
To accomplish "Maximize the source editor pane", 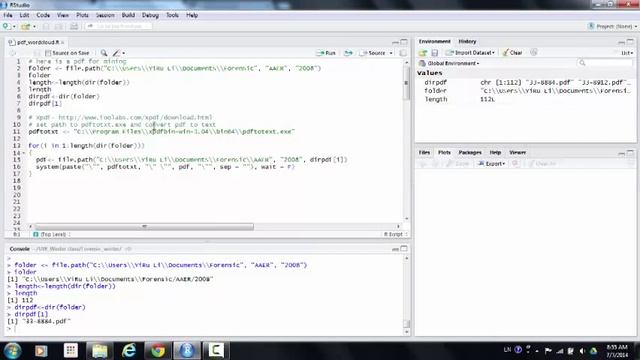I will click(404, 42).
